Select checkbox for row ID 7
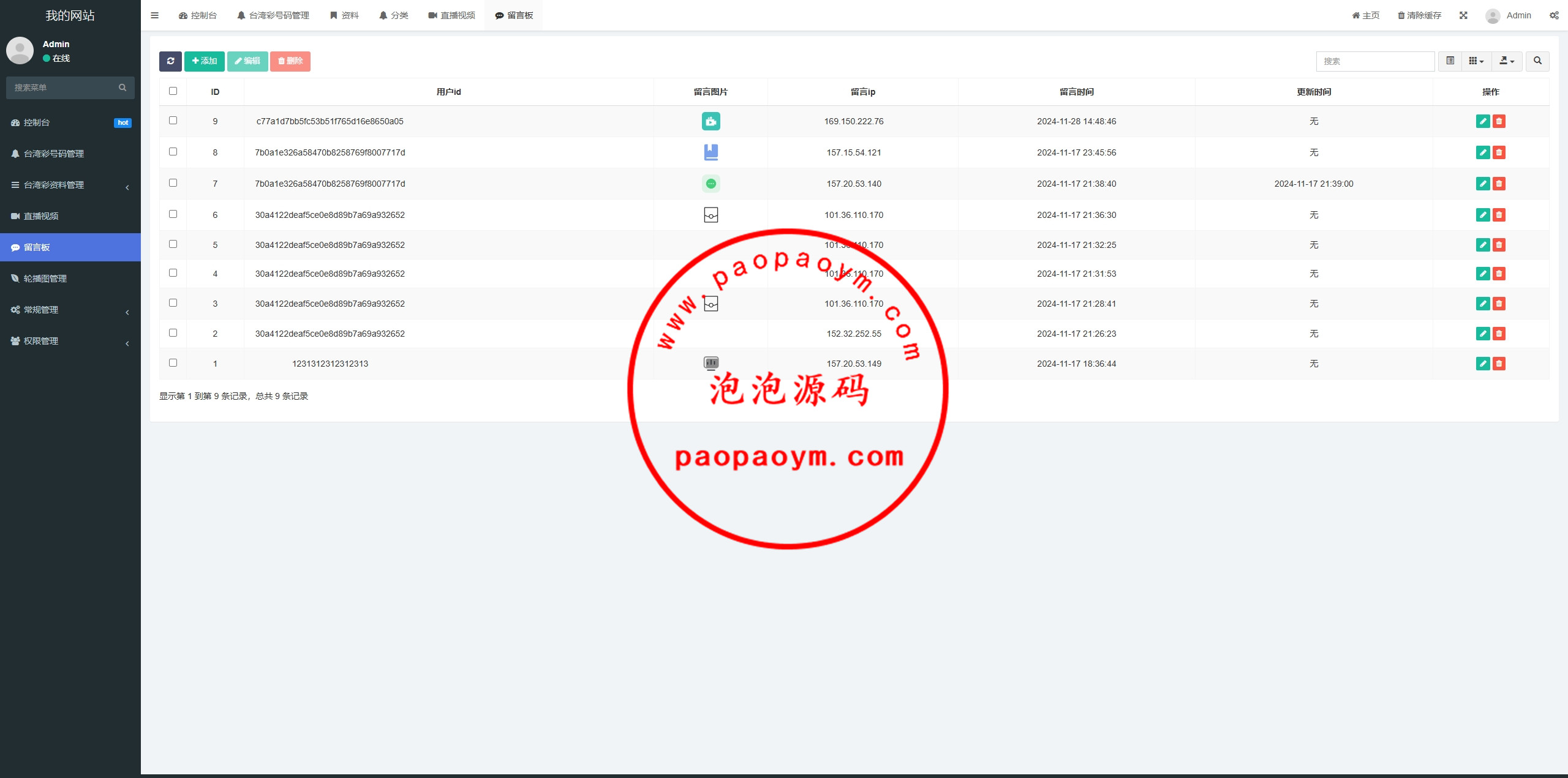The height and width of the screenshot is (778, 1568). point(173,183)
